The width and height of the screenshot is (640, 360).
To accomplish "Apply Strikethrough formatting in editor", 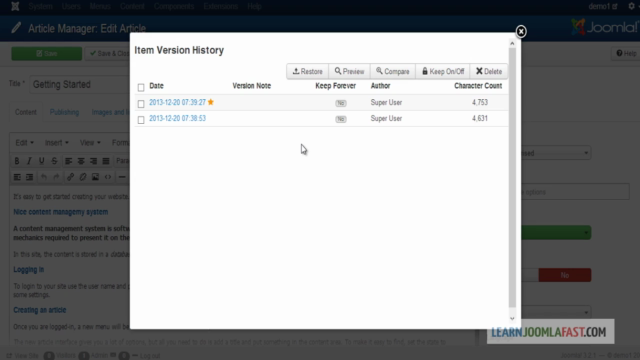I will (54, 161).
